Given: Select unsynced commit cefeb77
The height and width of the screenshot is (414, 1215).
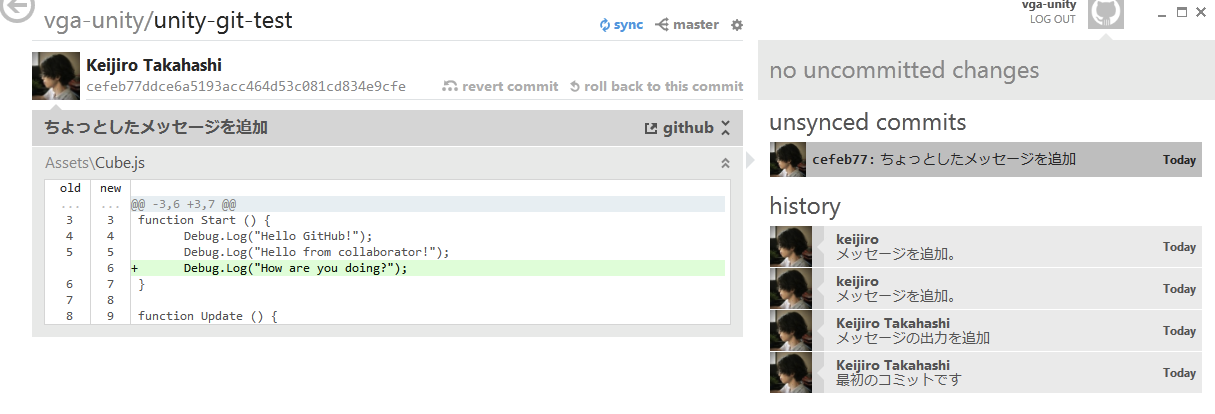Looking at the screenshot, I should [x=985, y=159].
